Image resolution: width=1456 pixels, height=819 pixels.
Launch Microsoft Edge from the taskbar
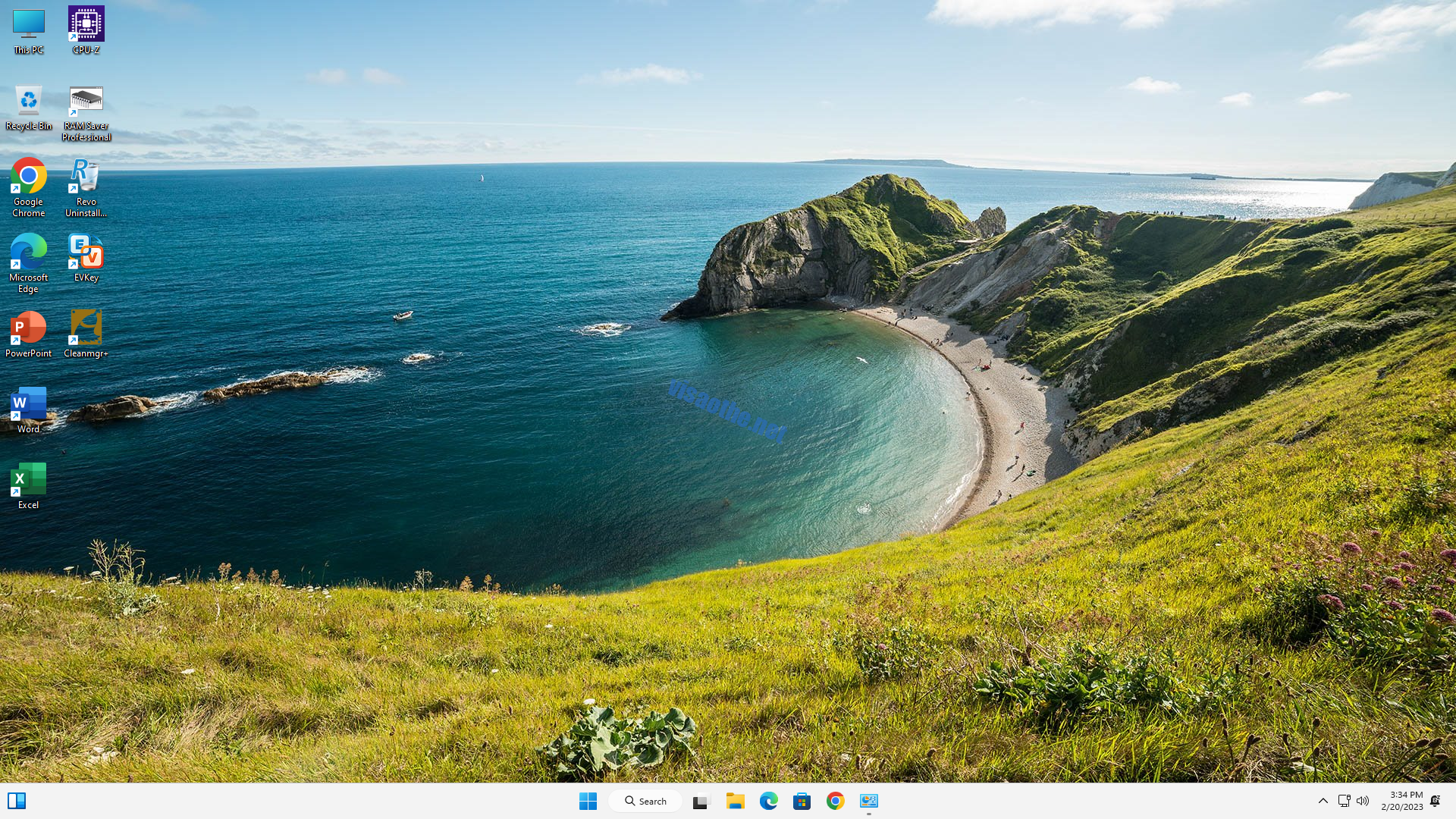(x=768, y=801)
